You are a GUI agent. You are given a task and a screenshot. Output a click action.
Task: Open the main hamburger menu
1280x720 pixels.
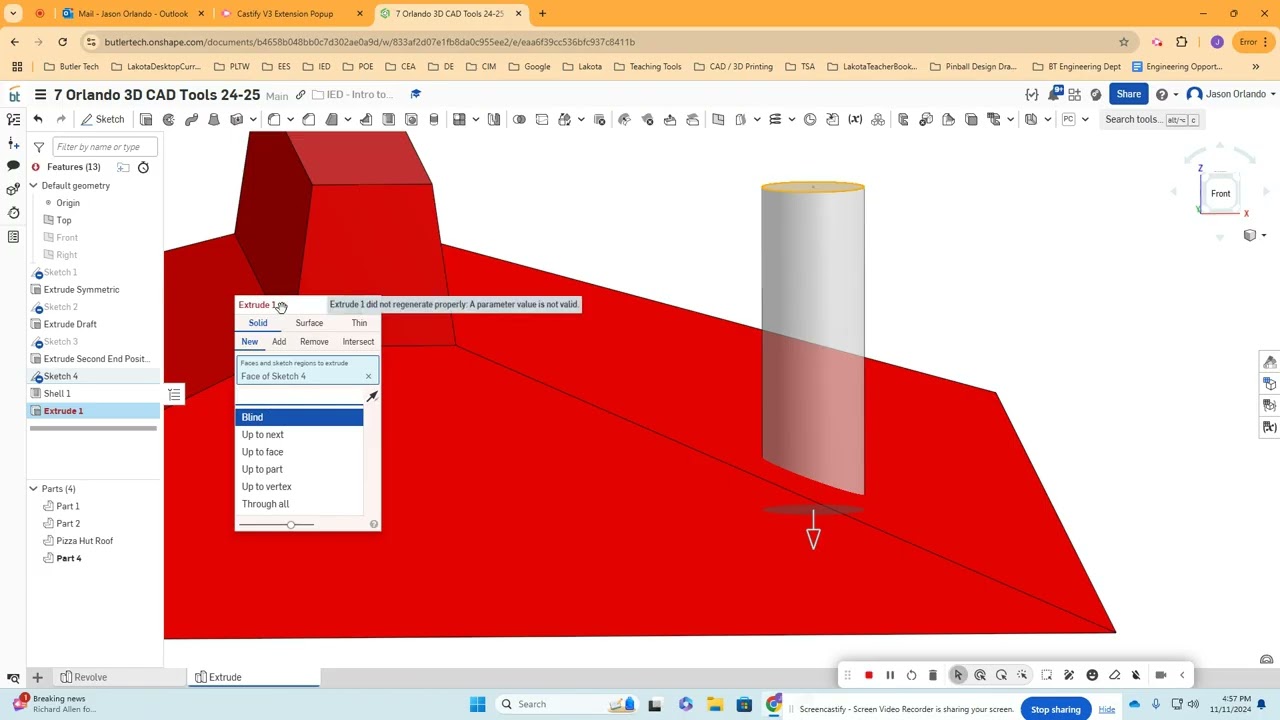click(40, 94)
